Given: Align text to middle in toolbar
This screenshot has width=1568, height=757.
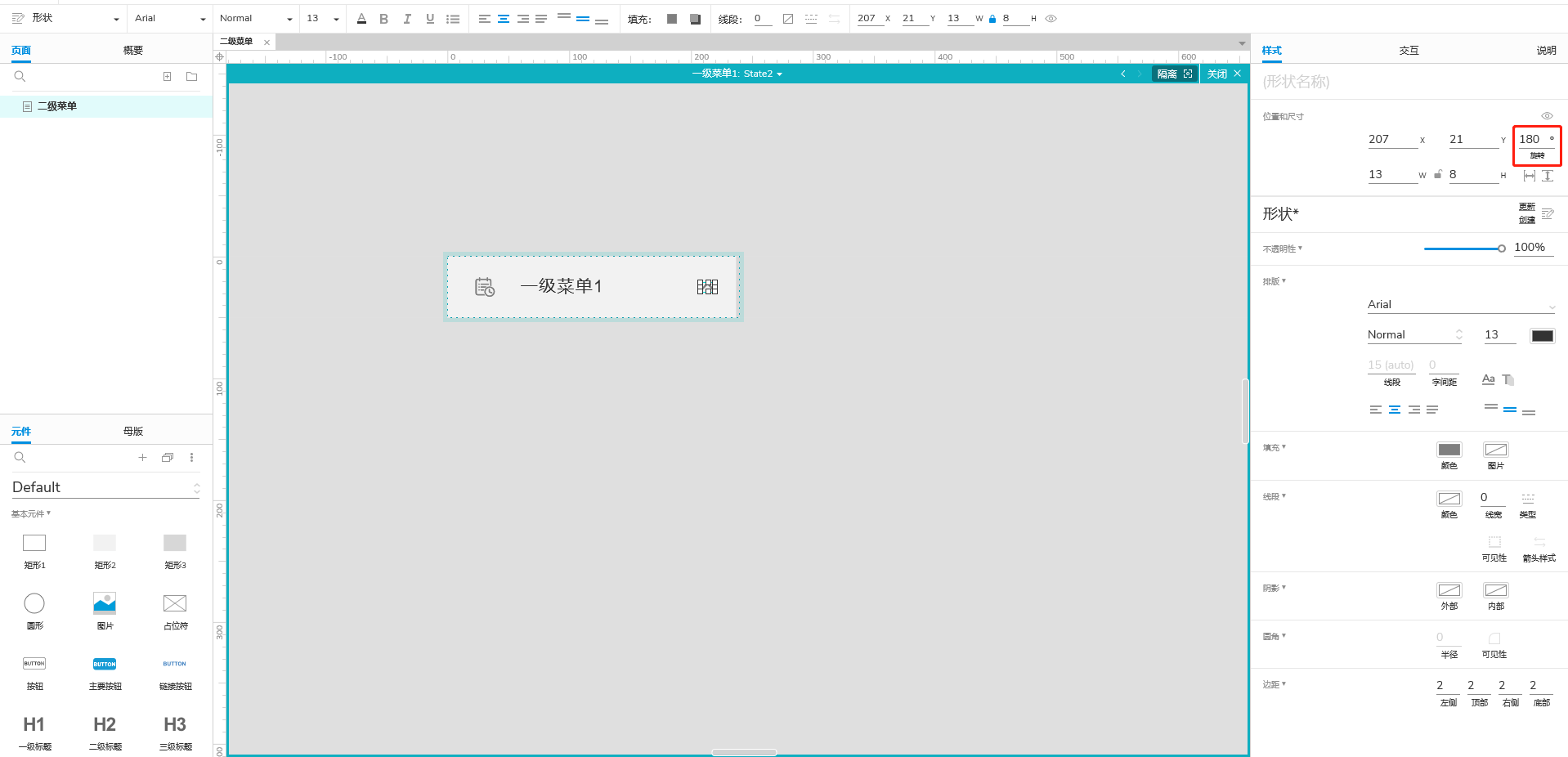Looking at the screenshot, I should 583,18.
